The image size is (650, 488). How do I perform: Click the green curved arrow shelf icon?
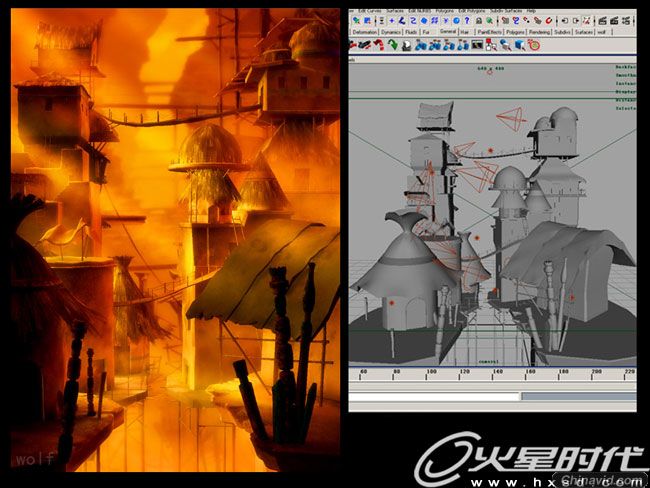click(x=393, y=44)
